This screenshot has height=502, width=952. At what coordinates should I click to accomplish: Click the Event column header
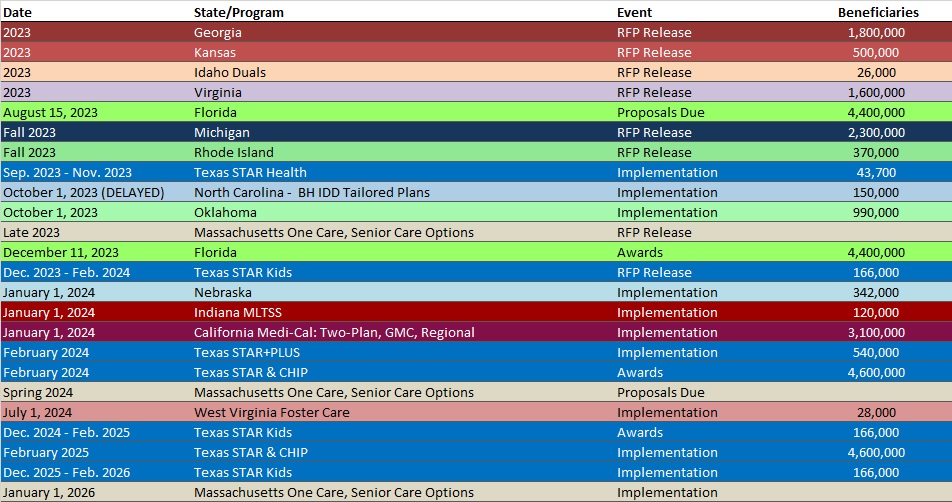coord(634,12)
